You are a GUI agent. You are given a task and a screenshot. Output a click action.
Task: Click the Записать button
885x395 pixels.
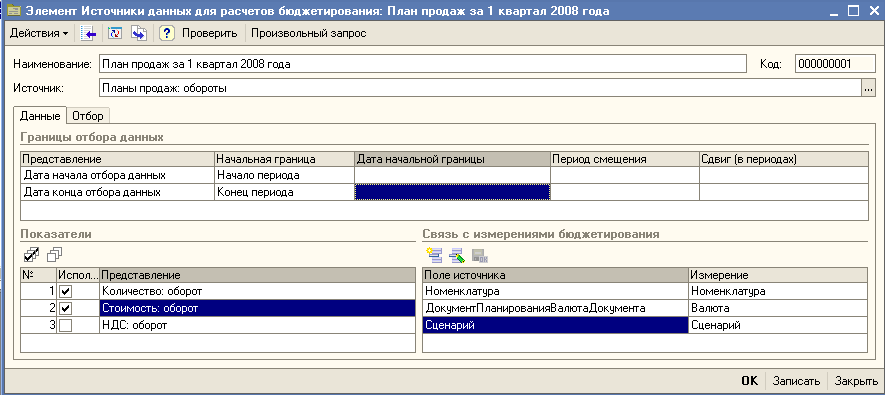pyautogui.click(x=796, y=381)
